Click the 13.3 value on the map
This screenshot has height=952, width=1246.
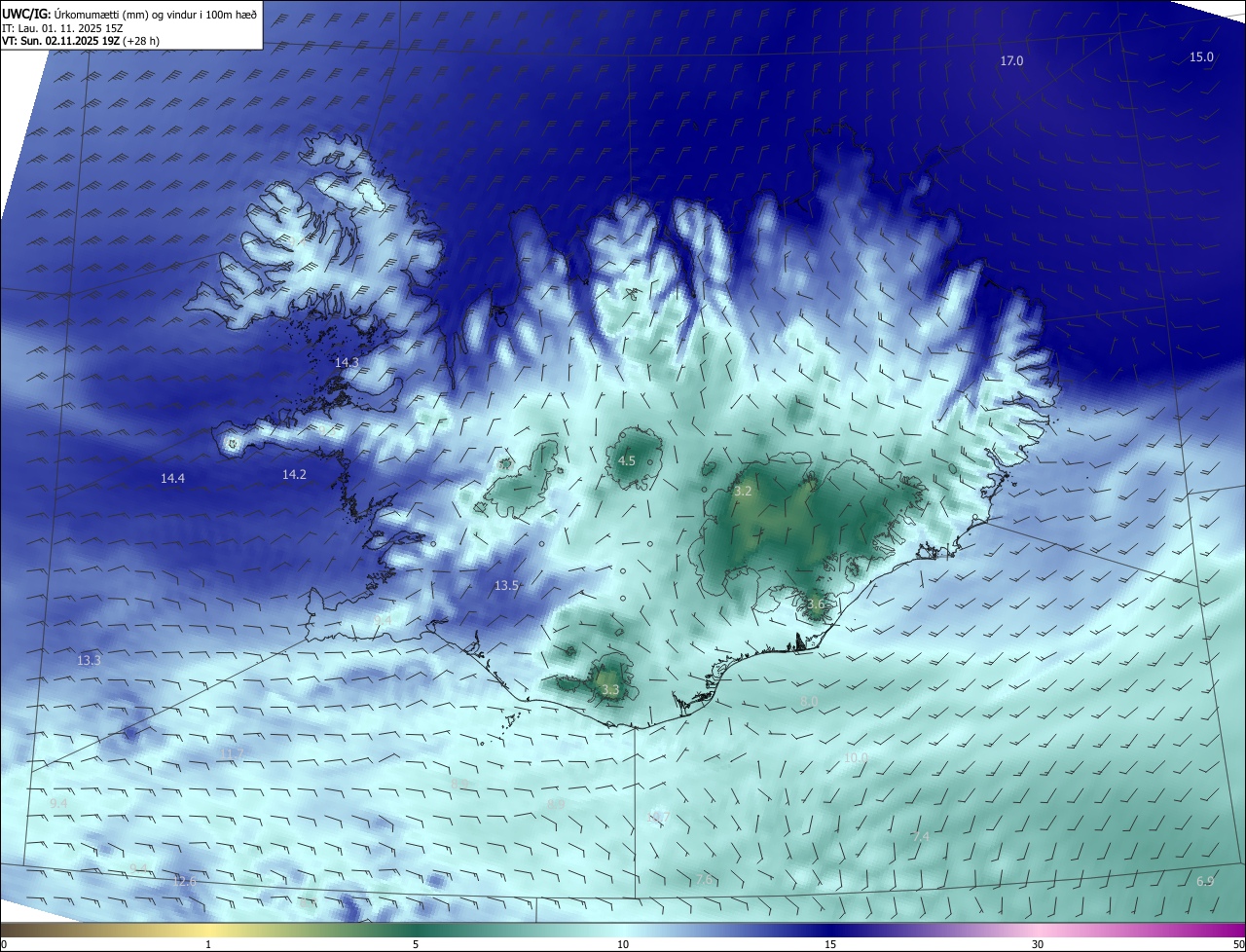click(x=89, y=660)
